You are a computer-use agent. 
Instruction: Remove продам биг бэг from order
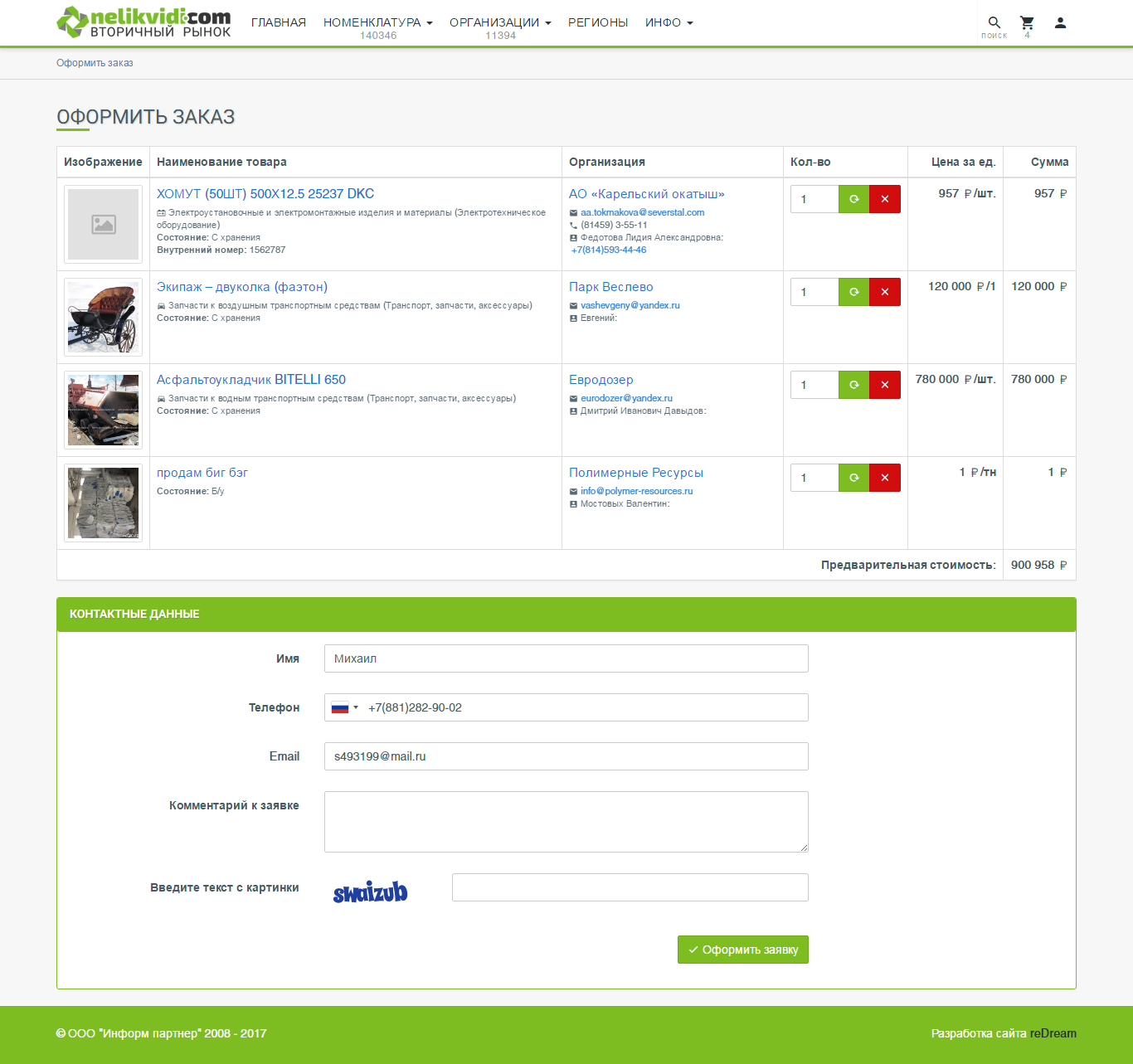(885, 478)
